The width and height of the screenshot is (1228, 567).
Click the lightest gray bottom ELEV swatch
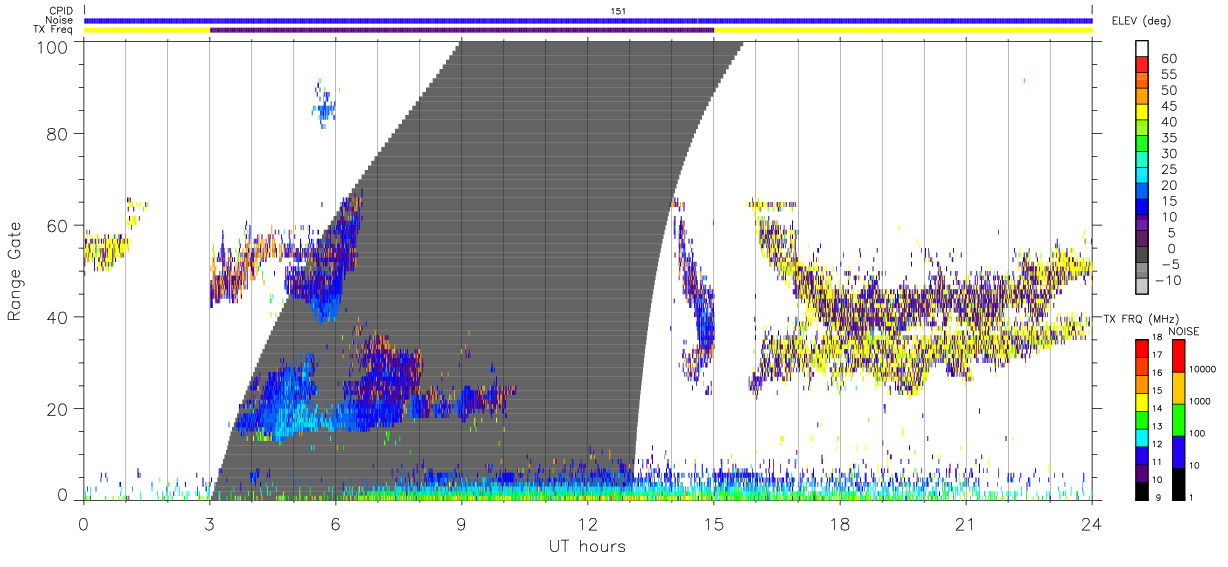(x=1143, y=286)
